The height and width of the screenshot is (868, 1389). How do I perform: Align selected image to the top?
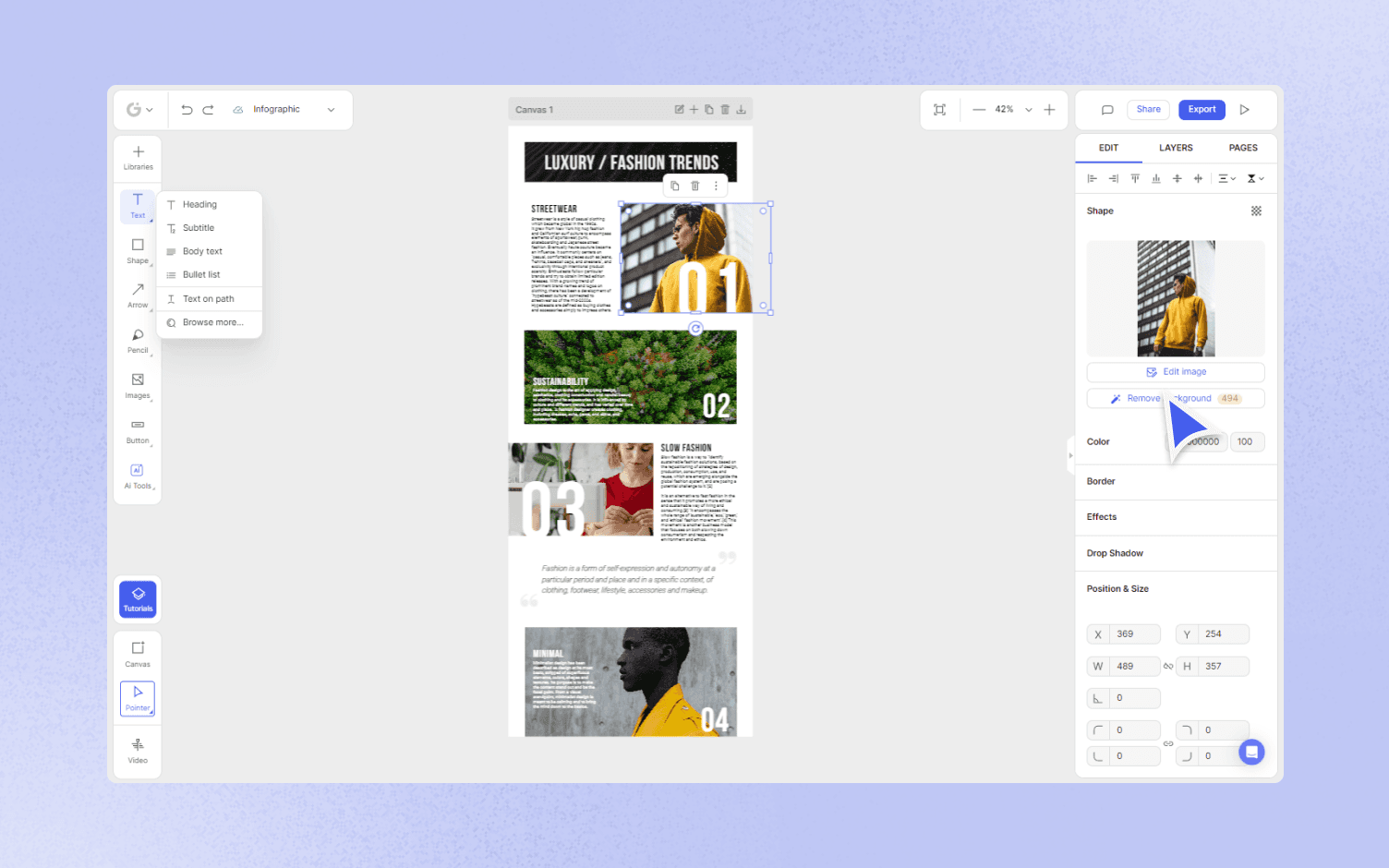(x=1135, y=178)
